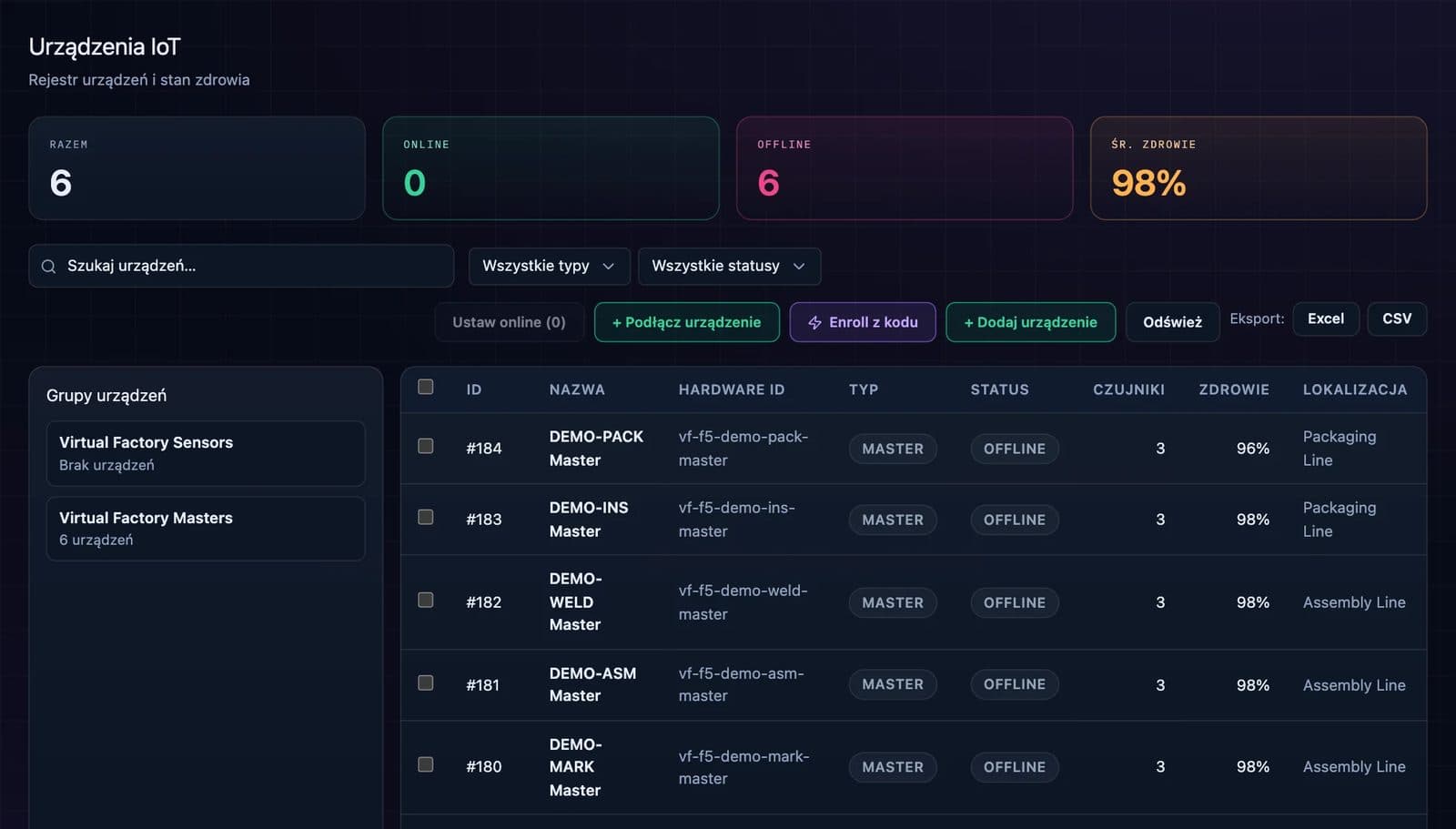Open device DEMO-MARK Master
The width and height of the screenshot is (1456, 829).
tap(575, 767)
